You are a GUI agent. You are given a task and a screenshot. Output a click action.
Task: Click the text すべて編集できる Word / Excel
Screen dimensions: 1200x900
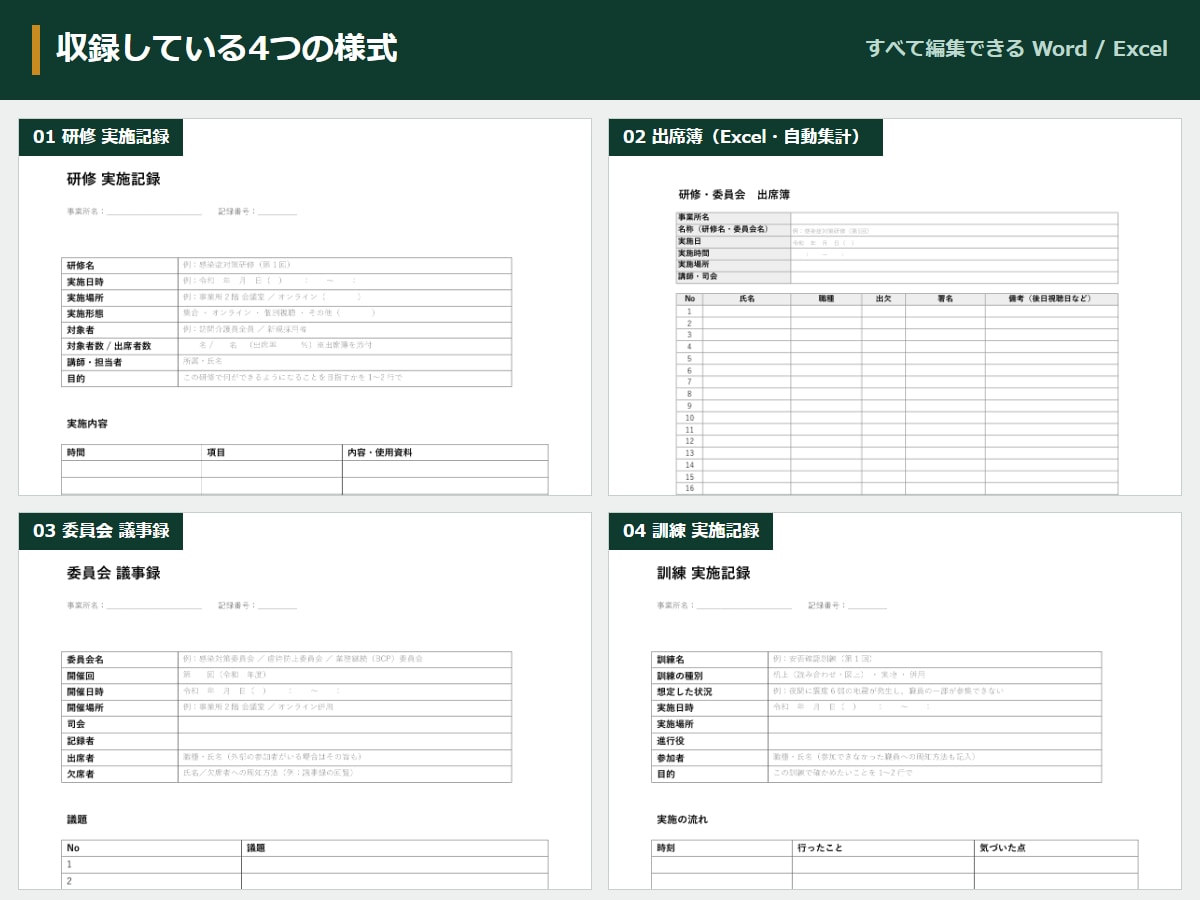point(1016,49)
